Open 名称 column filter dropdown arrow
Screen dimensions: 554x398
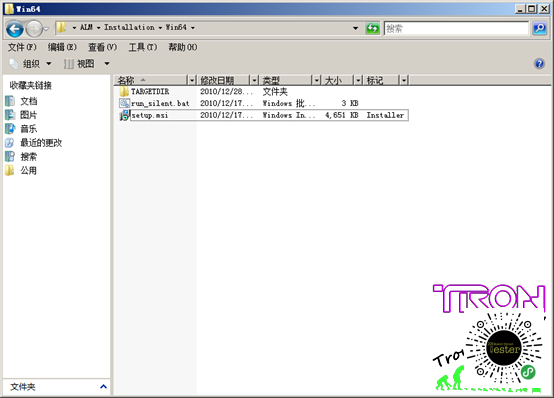[x=192, y=81]
